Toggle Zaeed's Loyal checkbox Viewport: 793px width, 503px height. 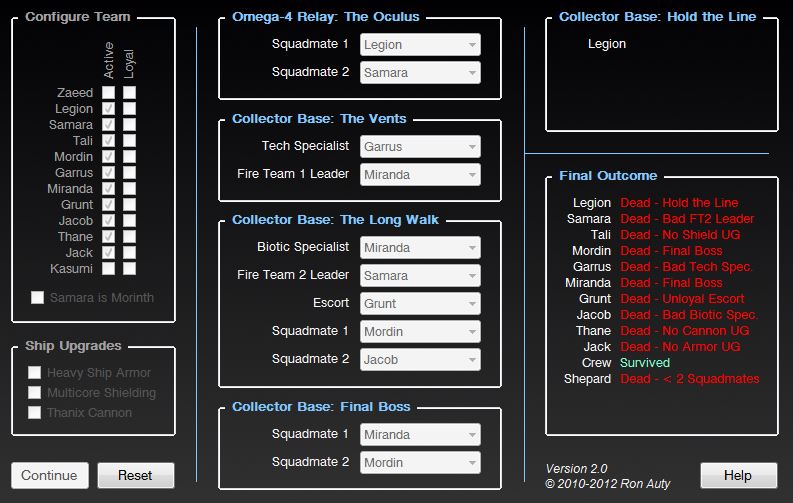coord(129,93)
